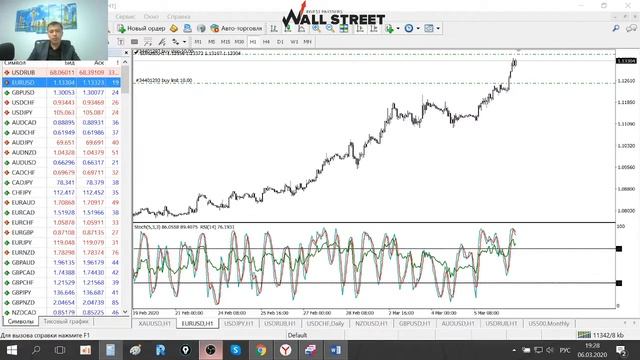The width and height of the screenshot is (640, 360).
Task: Select the lower indicator level marker
Action: point(619,283)
